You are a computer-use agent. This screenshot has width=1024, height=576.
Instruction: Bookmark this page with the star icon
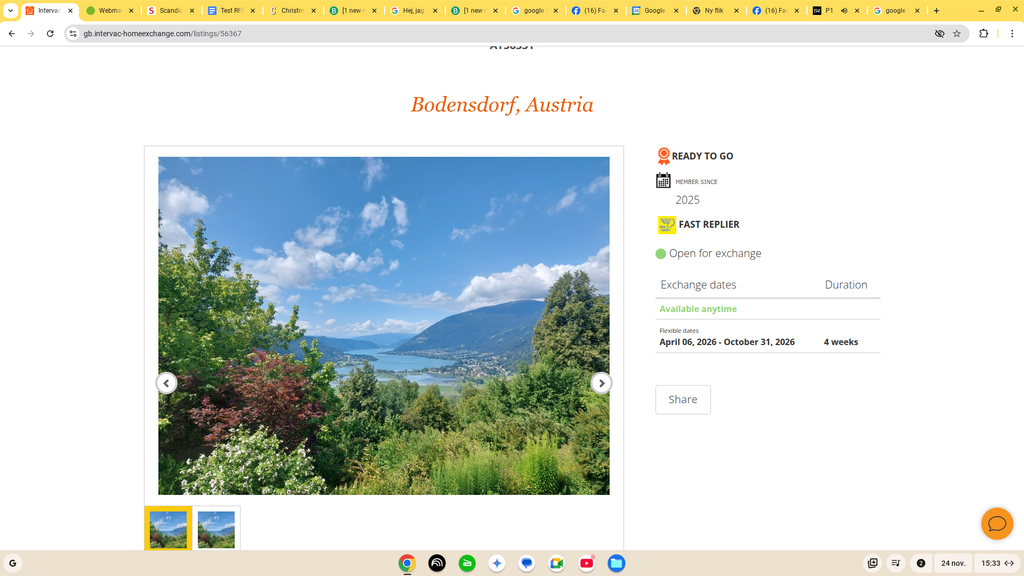point(957,33)
